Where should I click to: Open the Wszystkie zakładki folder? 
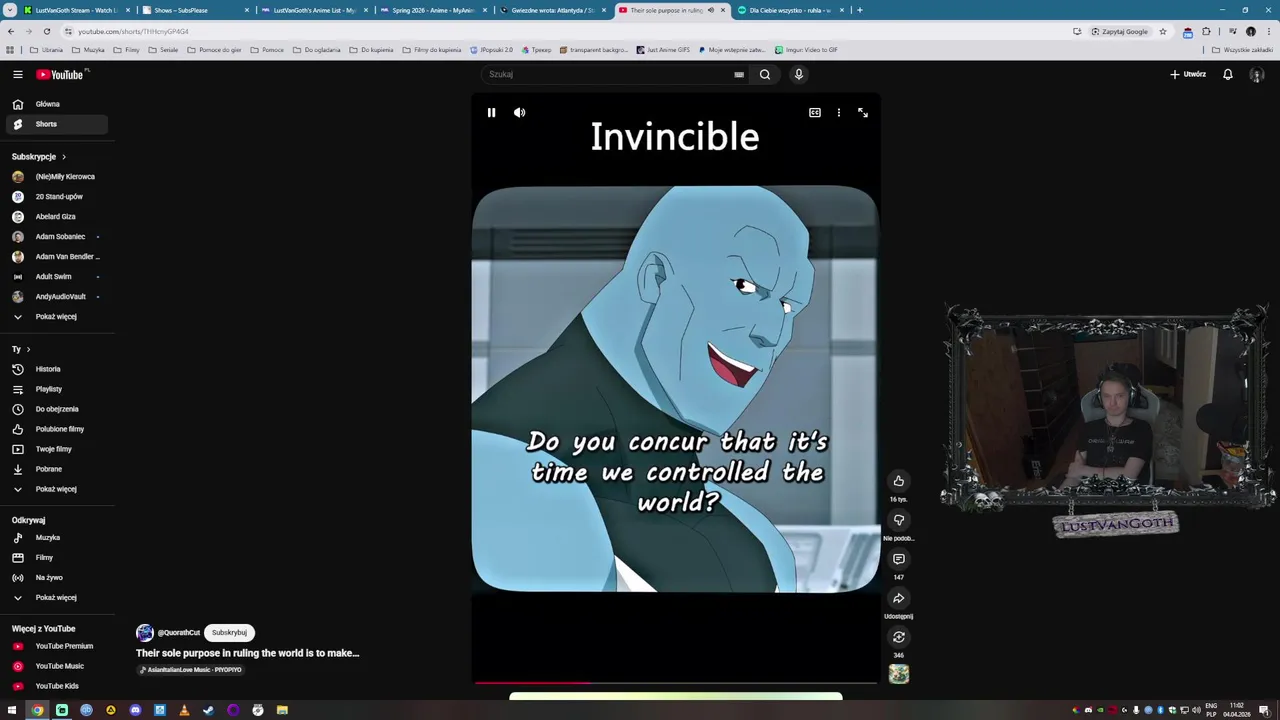(1242, 50)
